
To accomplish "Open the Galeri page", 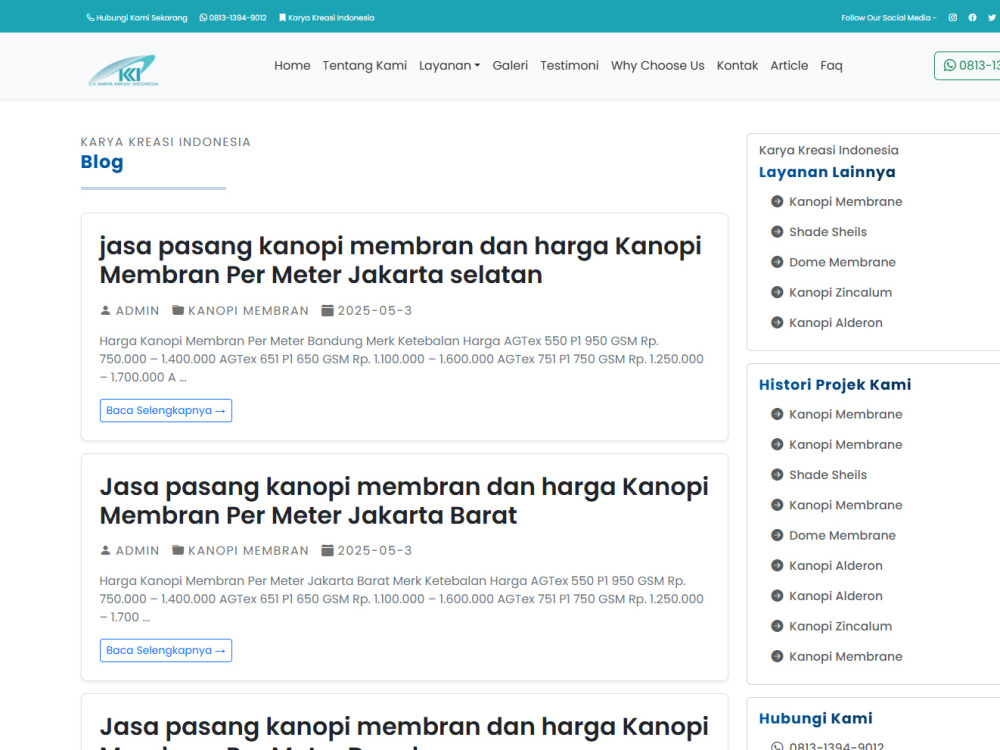I will point(510,65).
